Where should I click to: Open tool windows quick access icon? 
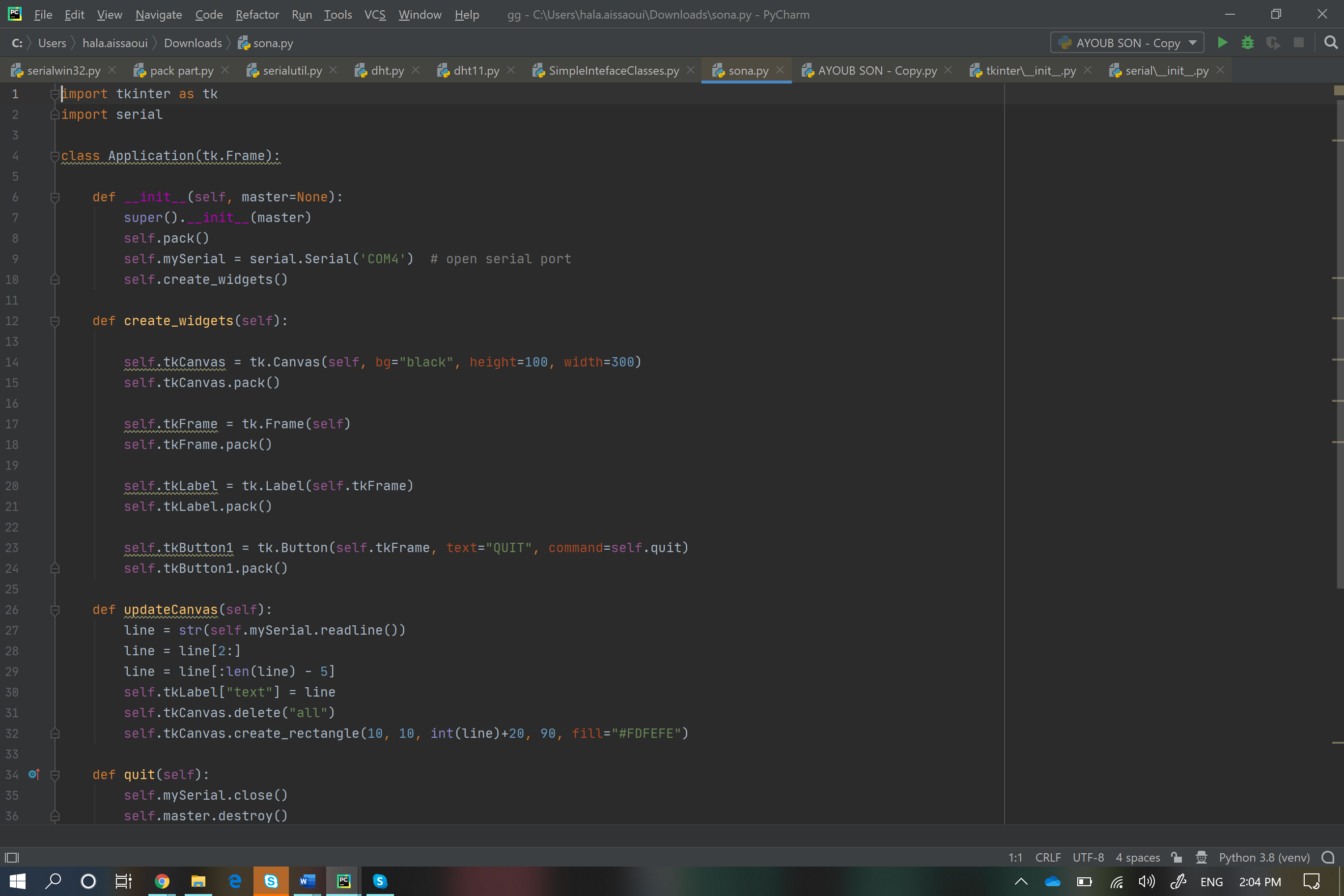12,857
